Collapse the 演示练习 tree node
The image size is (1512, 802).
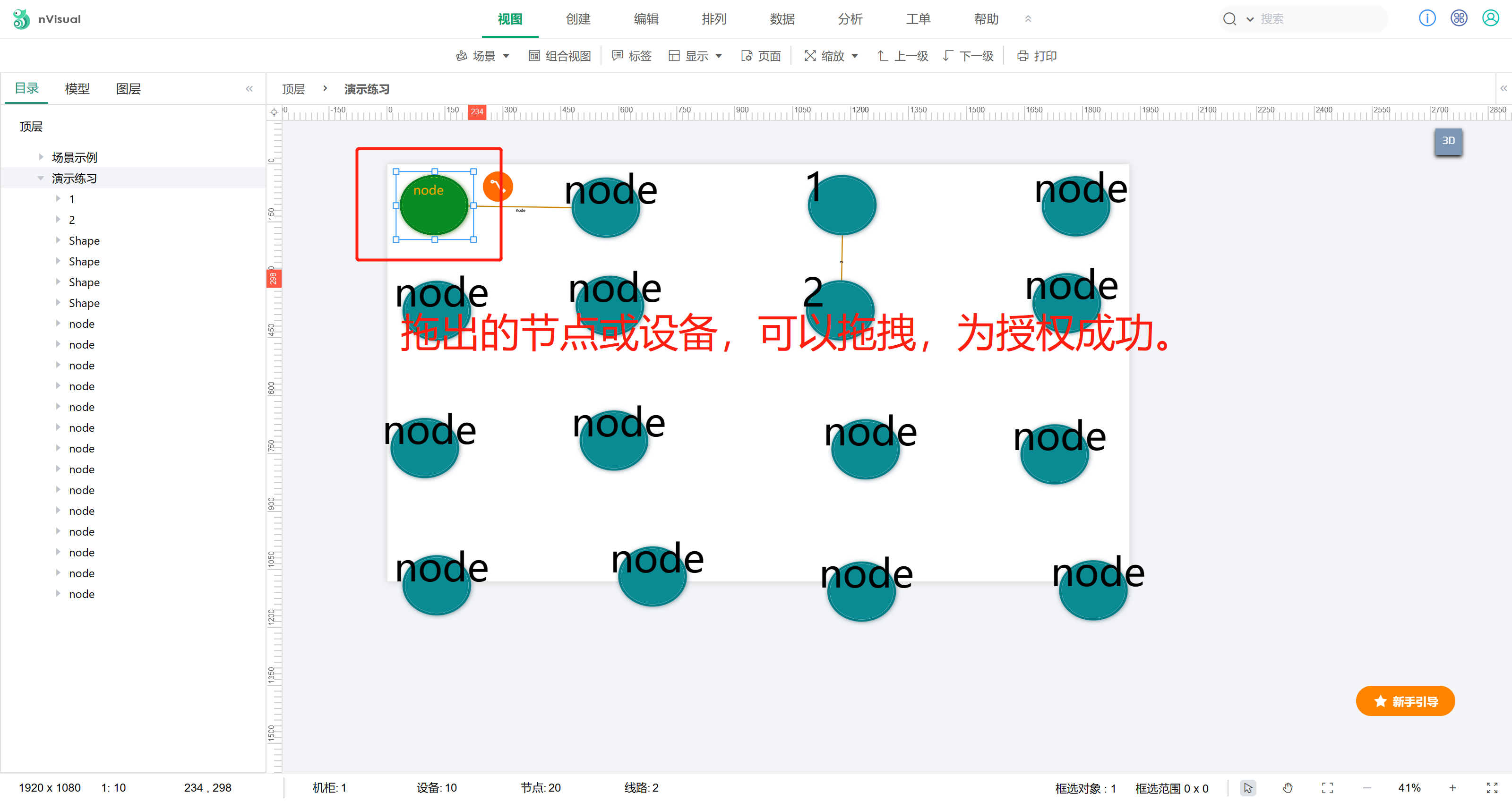pos(41,179)
